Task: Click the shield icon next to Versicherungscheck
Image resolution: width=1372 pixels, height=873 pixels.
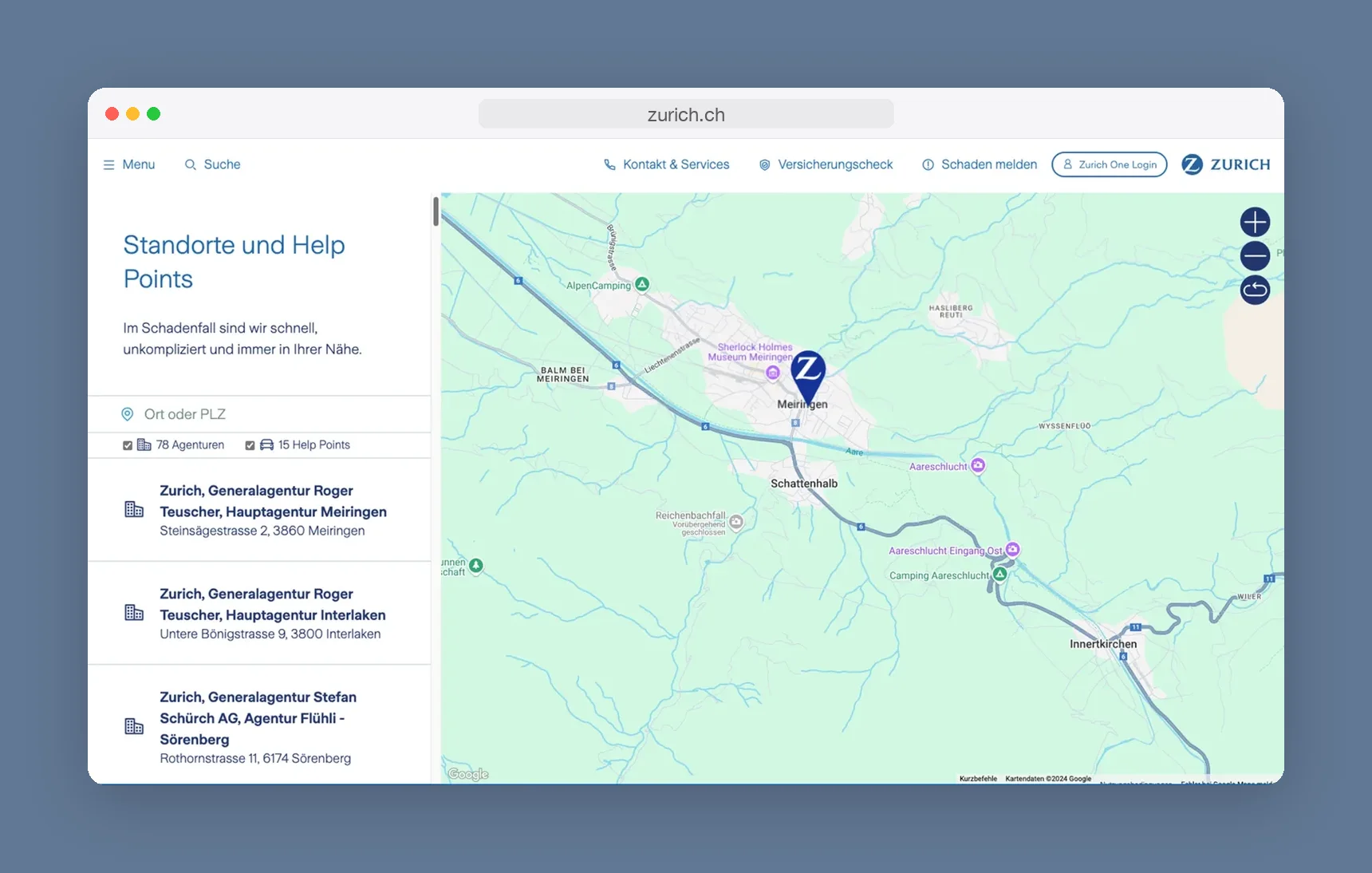Action: (x=764, y=164)
